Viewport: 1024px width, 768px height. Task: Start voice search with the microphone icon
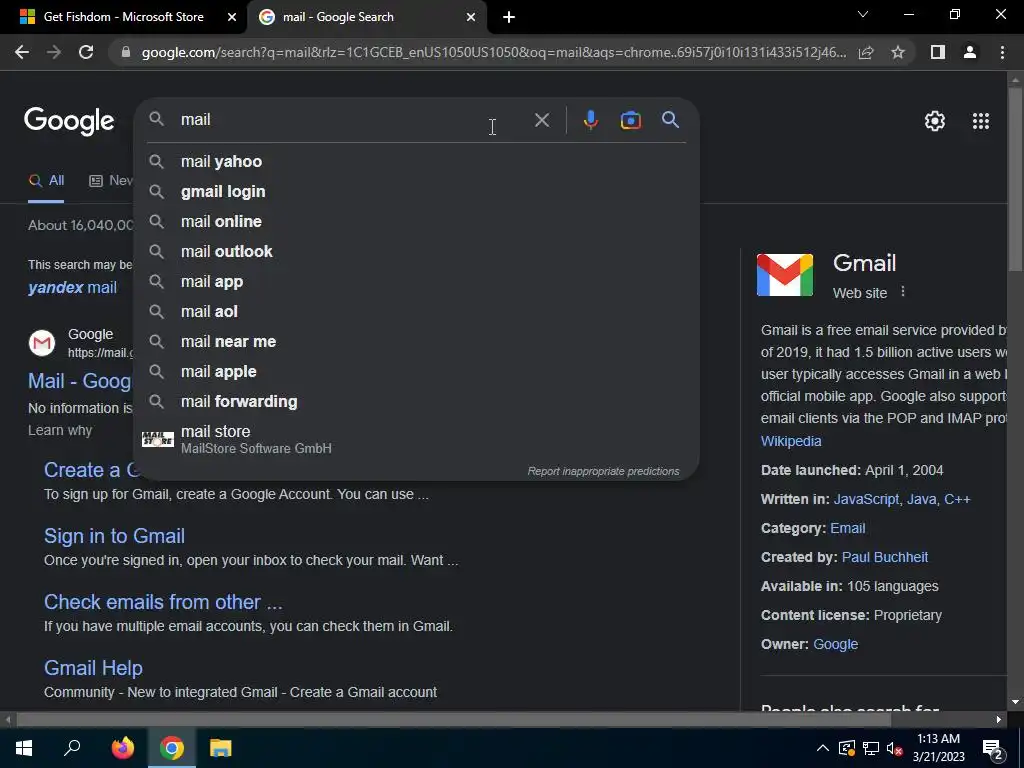[590, 120]
